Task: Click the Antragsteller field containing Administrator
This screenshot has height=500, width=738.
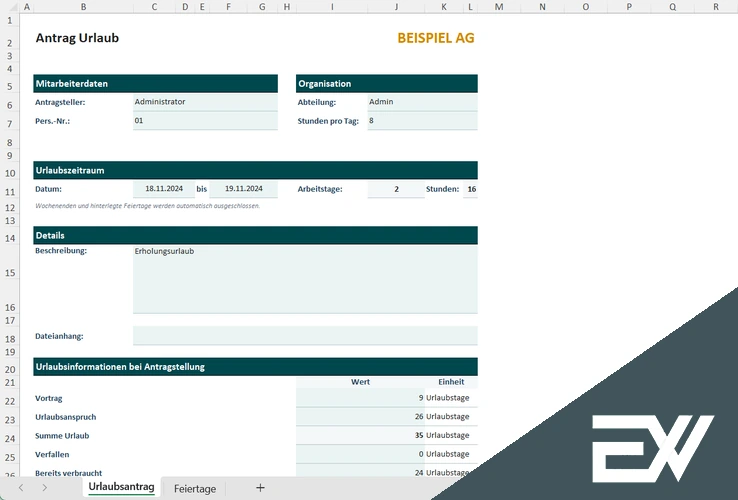Action: [x=204, y=102]
